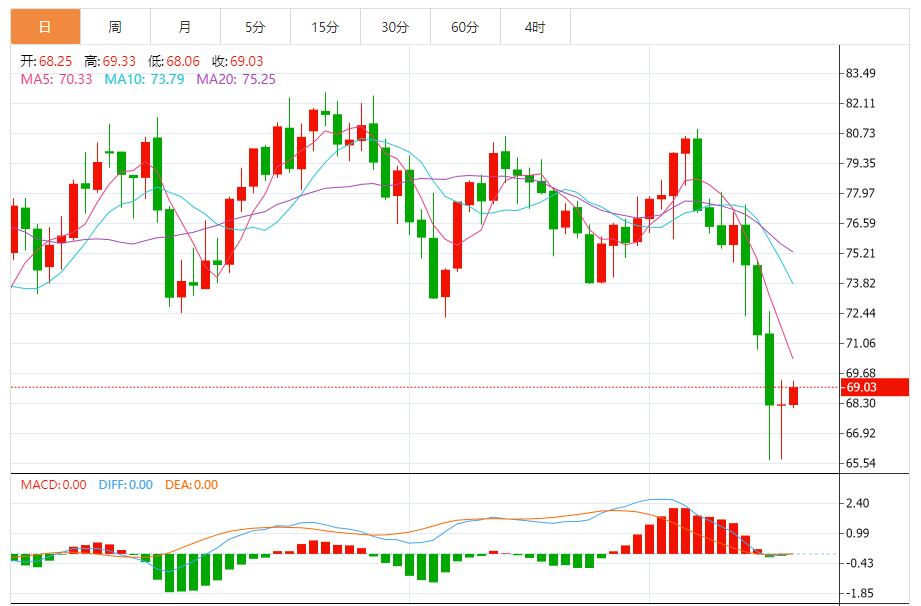Click the 66.92 price axis label
Screen dimensions: 921x606
861,433
